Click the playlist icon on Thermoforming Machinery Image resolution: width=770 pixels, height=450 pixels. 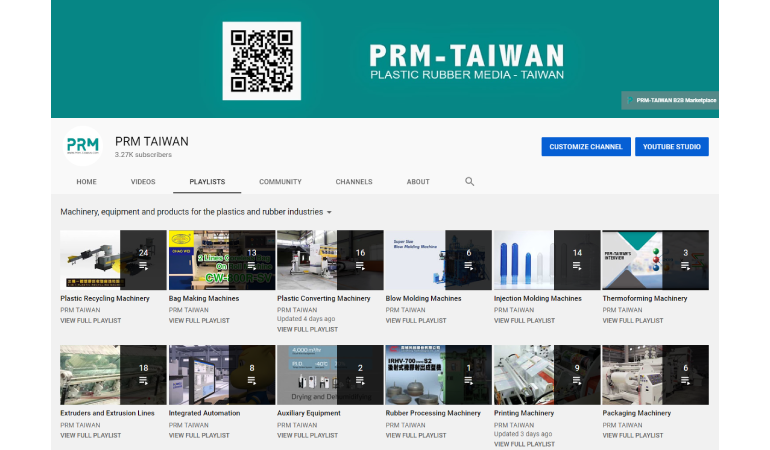(x=686, y=266)
